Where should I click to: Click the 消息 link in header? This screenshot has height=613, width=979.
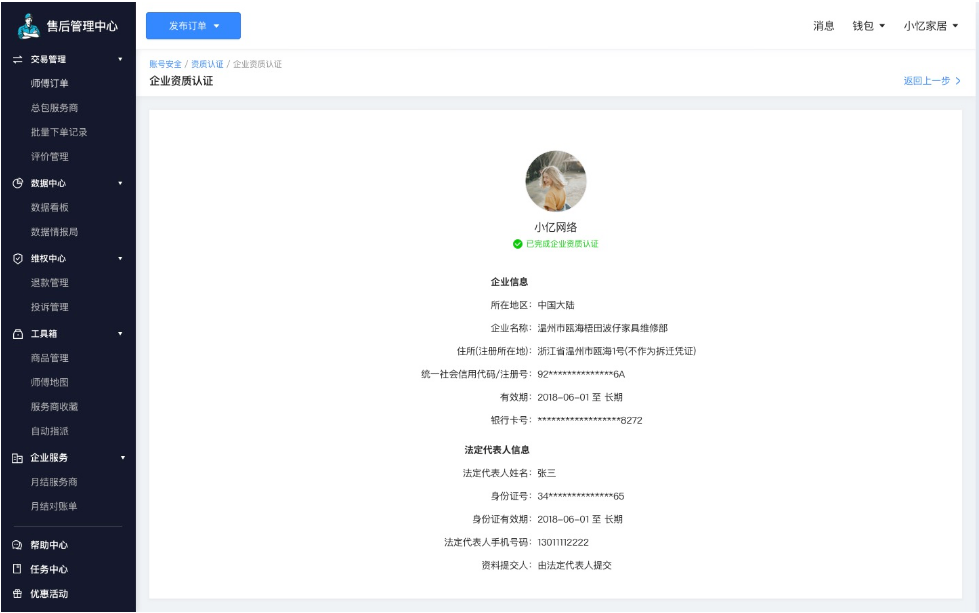pyautogui.click(x=824, y=26)
